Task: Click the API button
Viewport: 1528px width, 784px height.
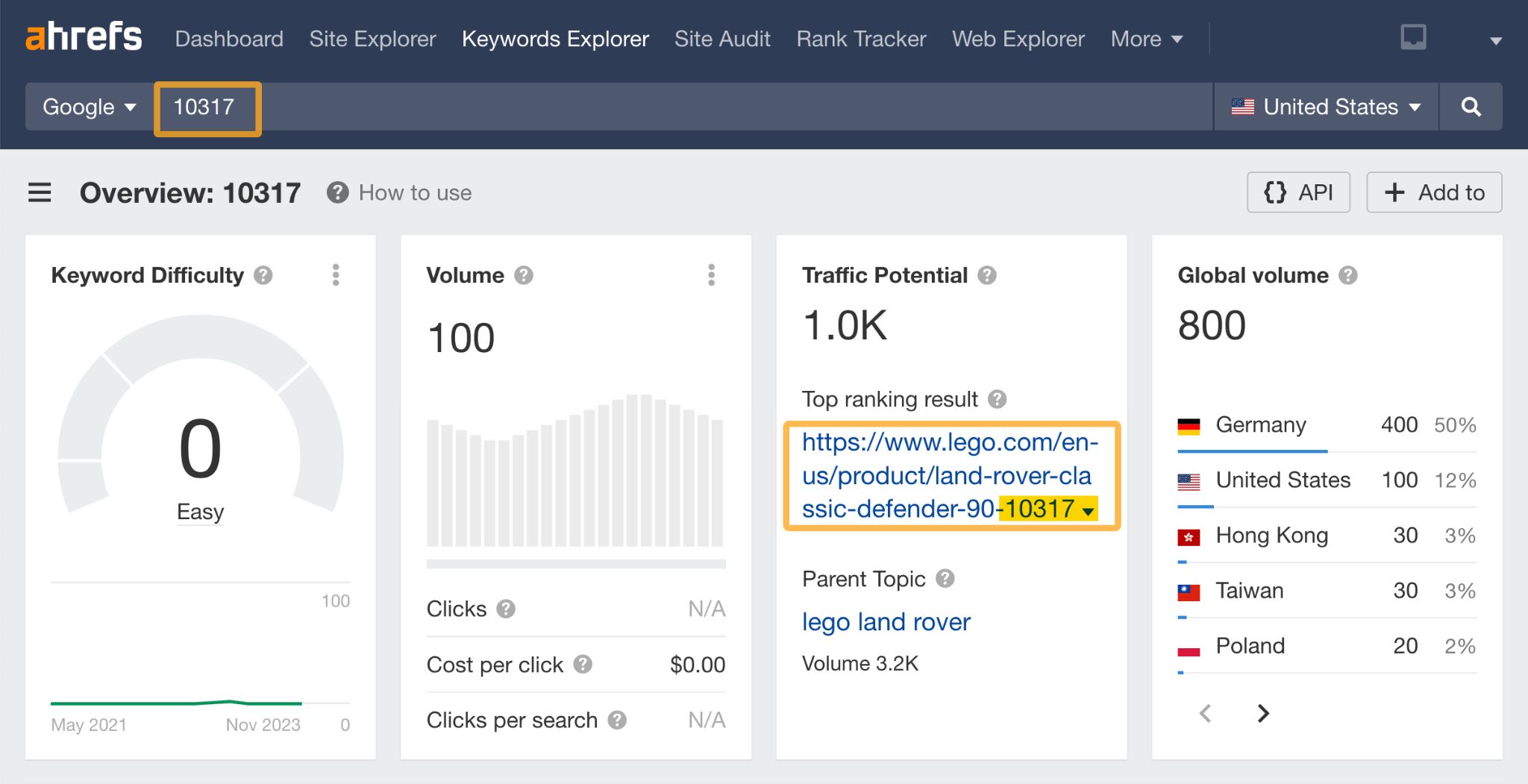Action: pyautogui.click(x=1299, y=192)
